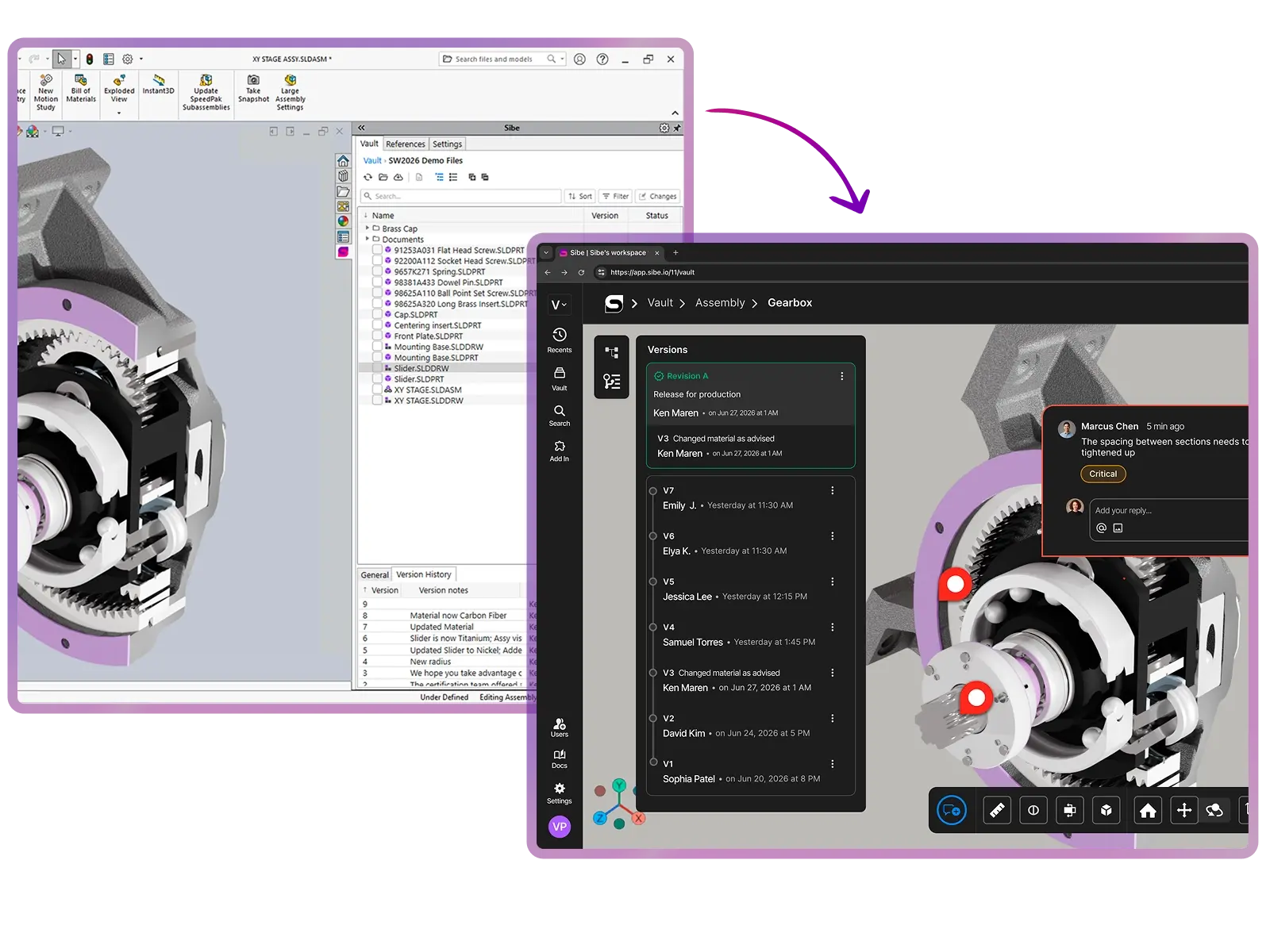Viewport: 1270px width, 952px height.
Task: Open the V7 version three-dot menu
Action: (x=833, y=490)
